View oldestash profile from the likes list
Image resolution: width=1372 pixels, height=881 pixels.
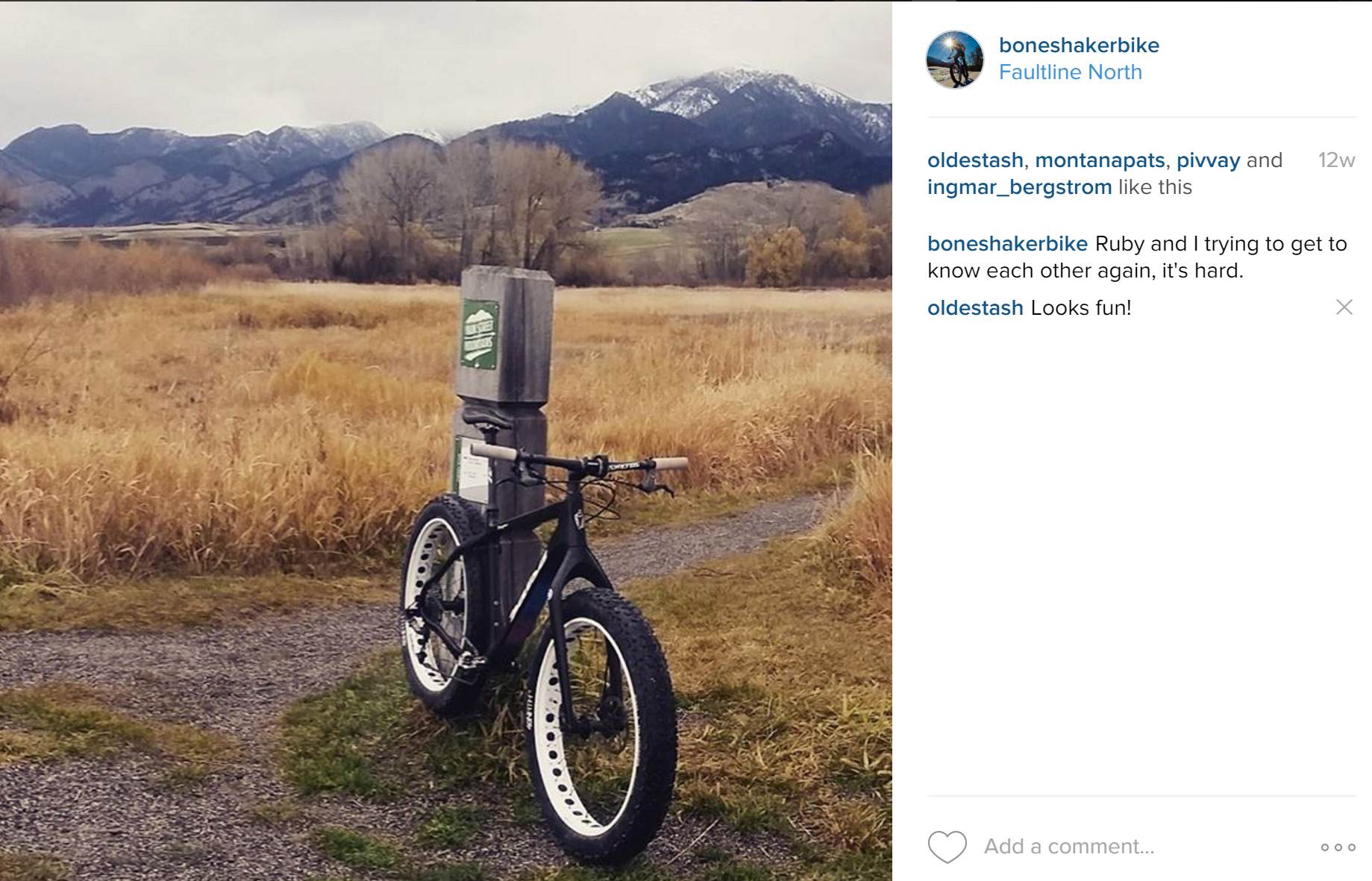(975, 160)
